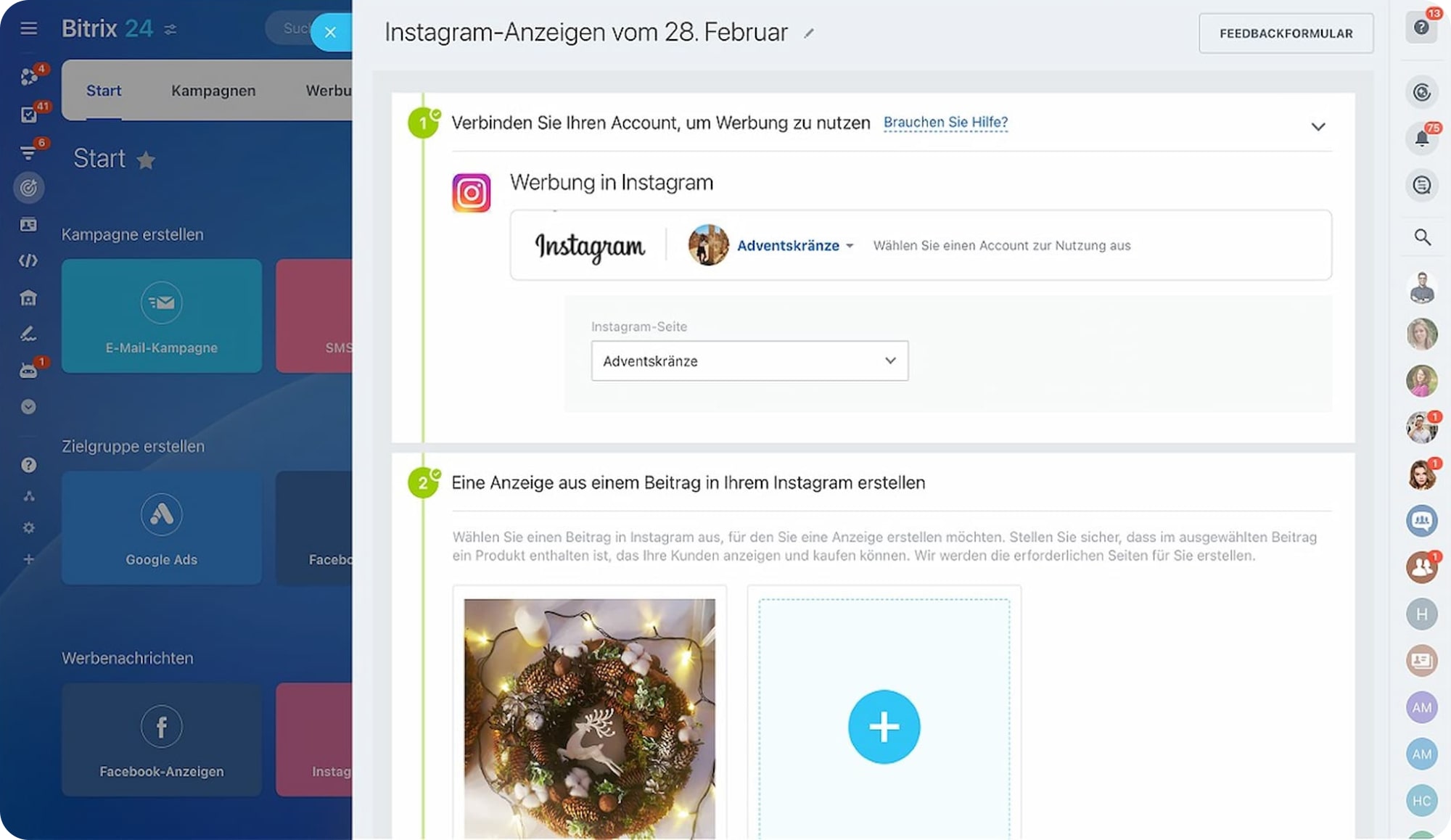Select the wreath post thumbnail

pos(589,718)
